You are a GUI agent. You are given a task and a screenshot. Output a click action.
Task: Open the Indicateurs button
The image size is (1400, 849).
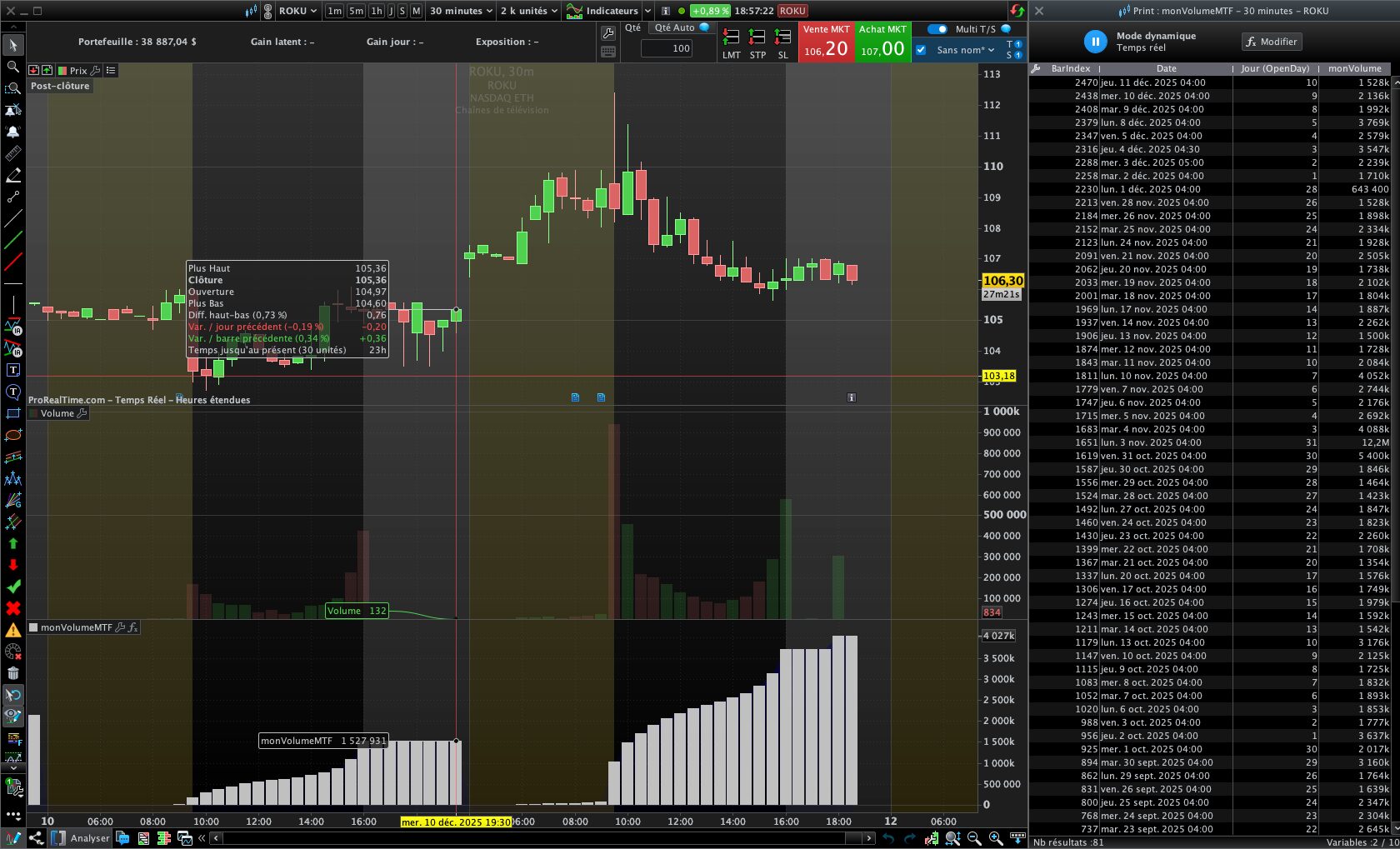[602, 11]
